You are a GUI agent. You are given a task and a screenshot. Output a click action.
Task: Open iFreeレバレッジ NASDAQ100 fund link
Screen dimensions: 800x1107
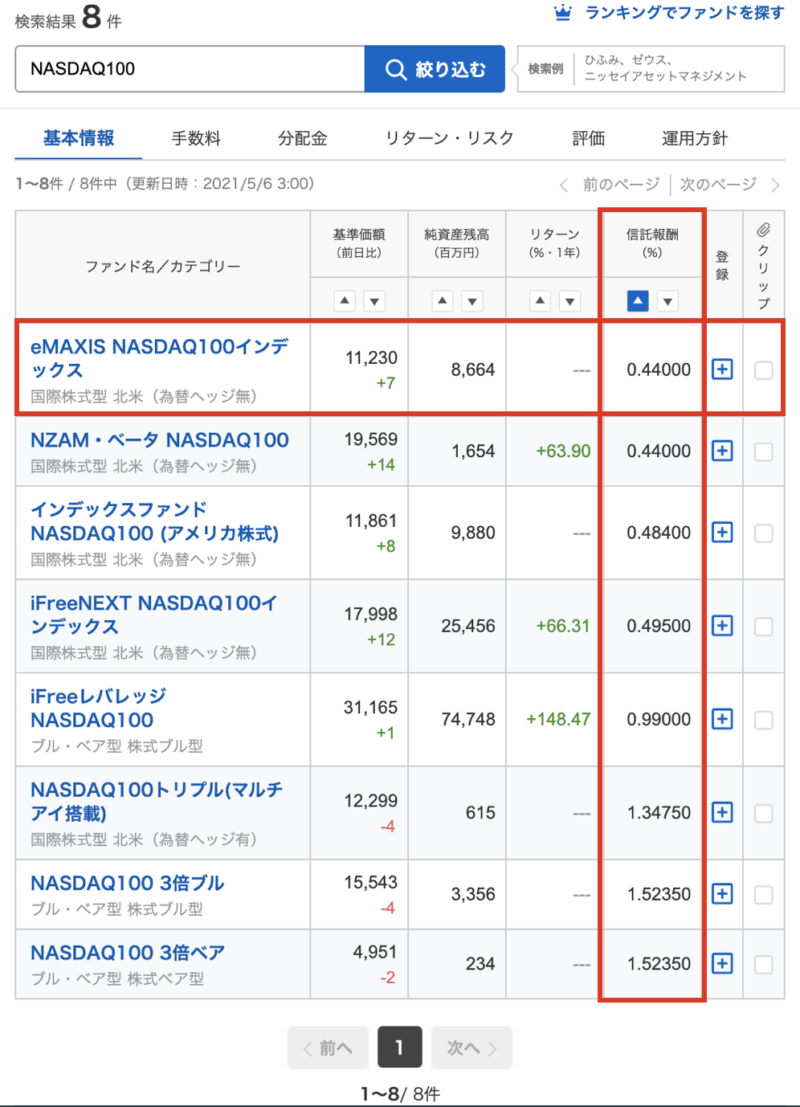pyautogui.click(x=98, y=708)
